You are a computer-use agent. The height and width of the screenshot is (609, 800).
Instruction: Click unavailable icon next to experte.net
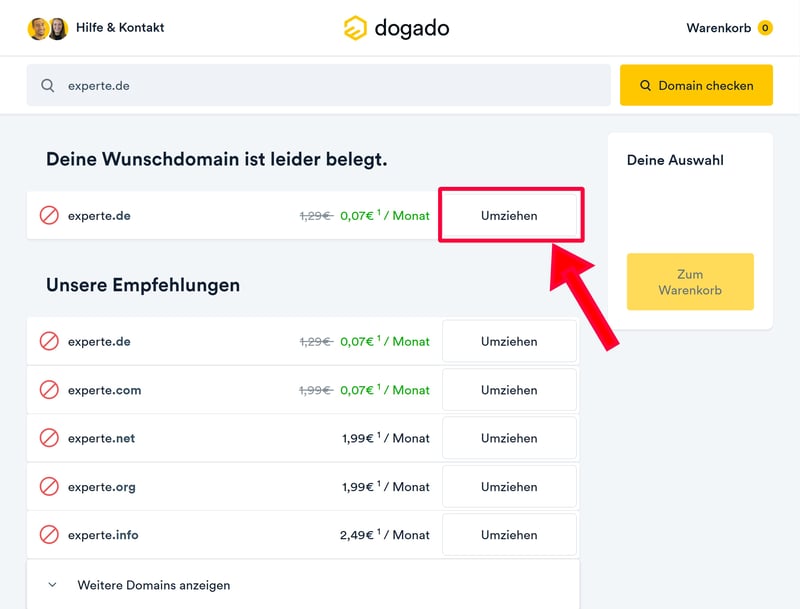49,438
